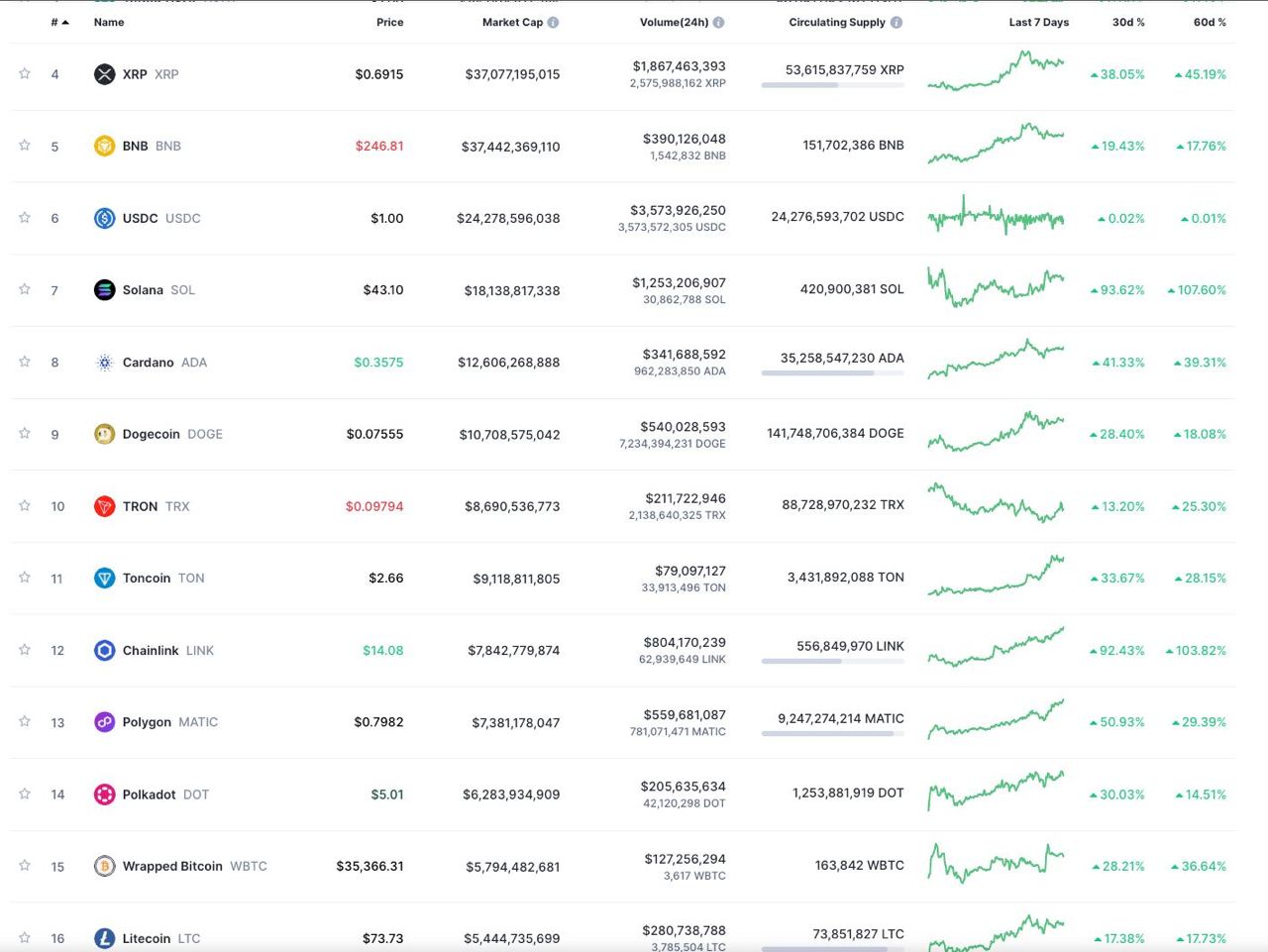This screenshot has height=952, width=1268.
Task: Click the Polkadot logo icon
Action: [x=104, y=794]
